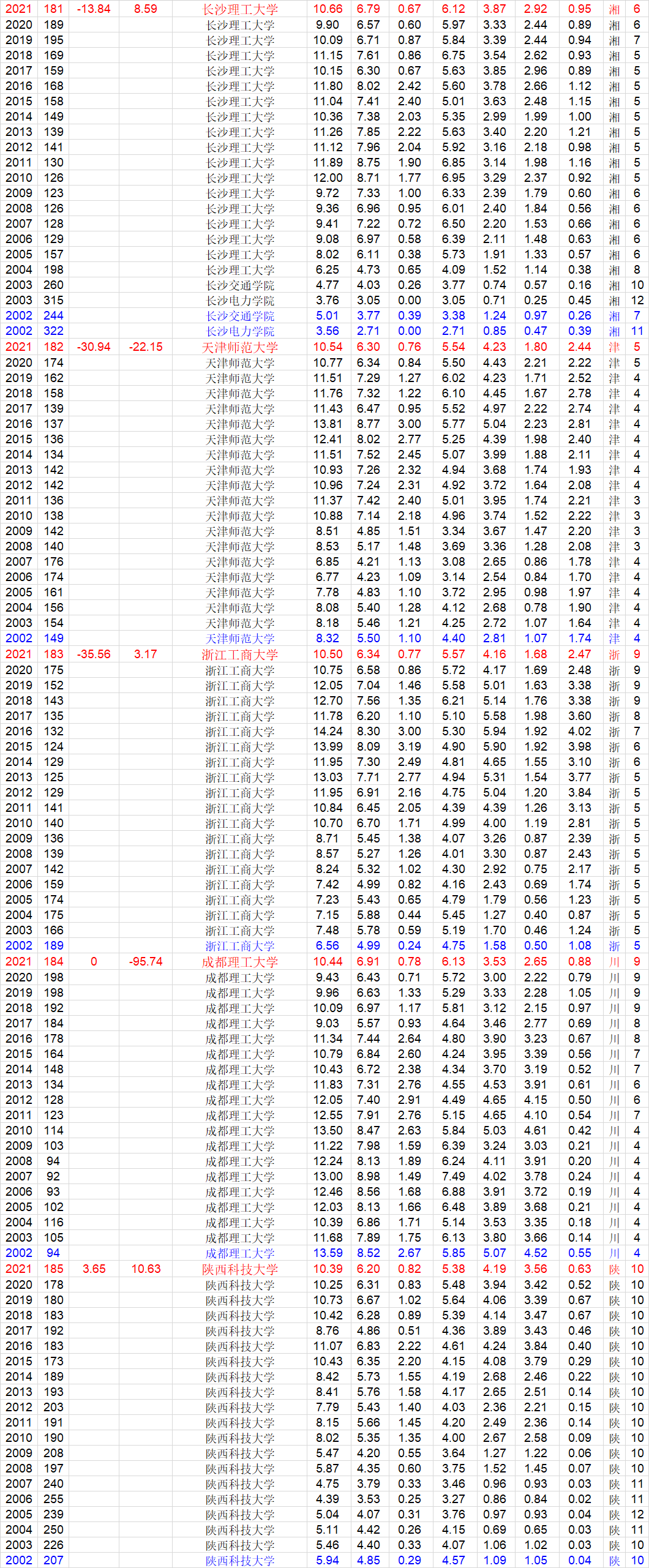Click rank 203 in 2012 陕西科技大学 row
The width and height of the screenshot is (649, 1568).
tap(53, 1408)
